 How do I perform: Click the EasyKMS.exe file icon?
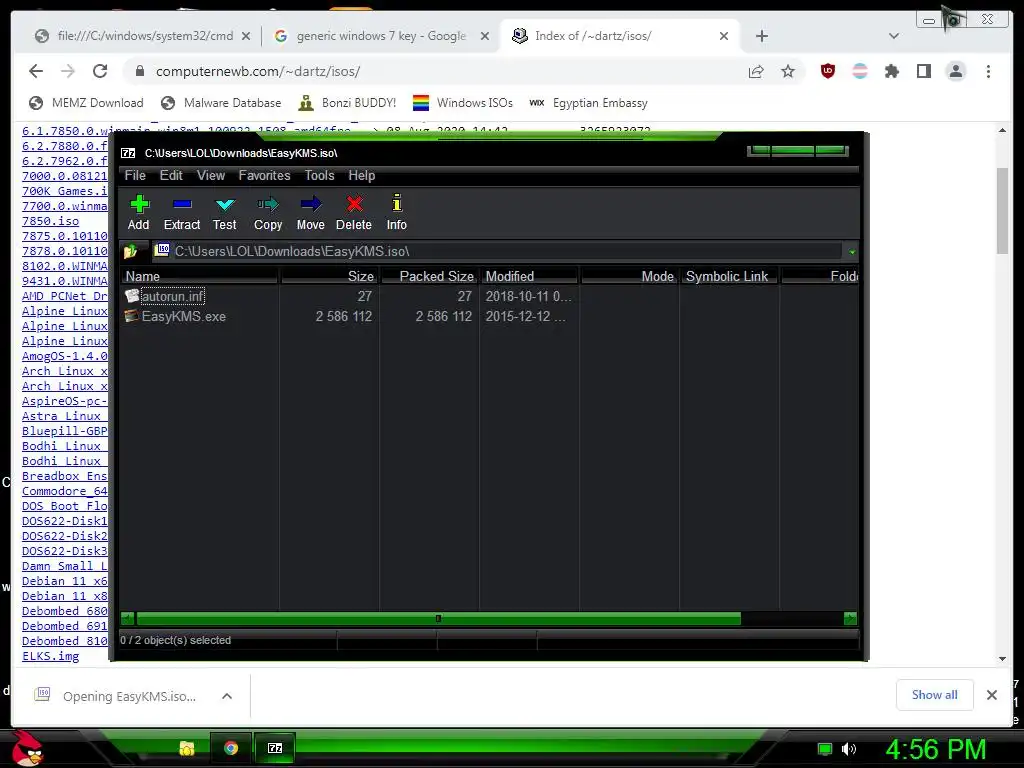132,316
